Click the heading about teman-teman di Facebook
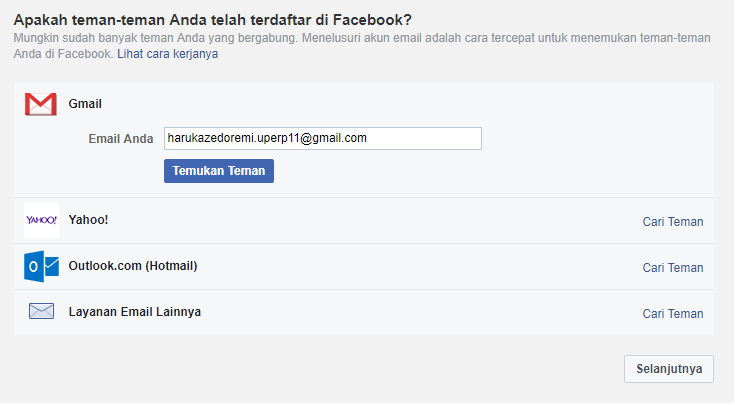This screenshot has width=735, height=405. (213, 19)
